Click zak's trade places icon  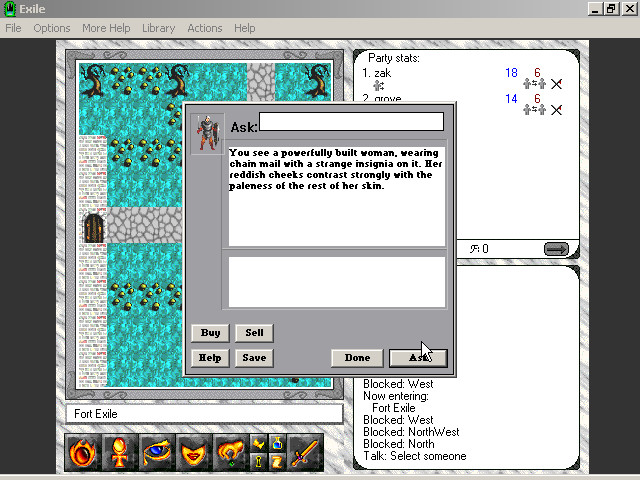[534, 84]
